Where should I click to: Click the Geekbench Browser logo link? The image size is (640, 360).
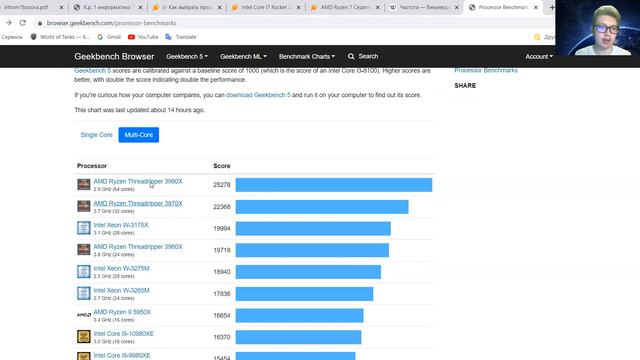pos(114,56)
